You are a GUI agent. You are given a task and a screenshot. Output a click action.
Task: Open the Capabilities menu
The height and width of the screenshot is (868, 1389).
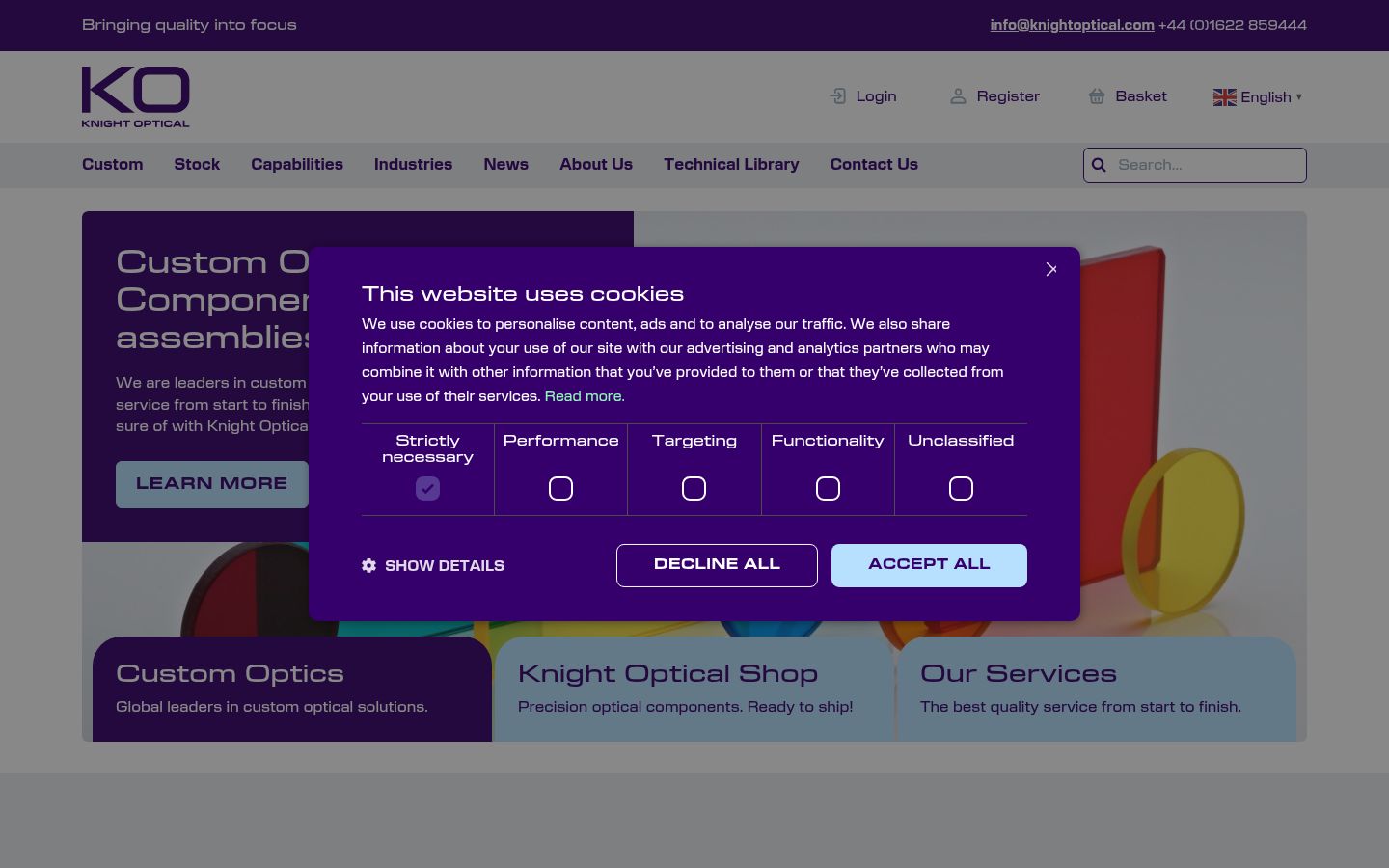(x=297, y=165)
